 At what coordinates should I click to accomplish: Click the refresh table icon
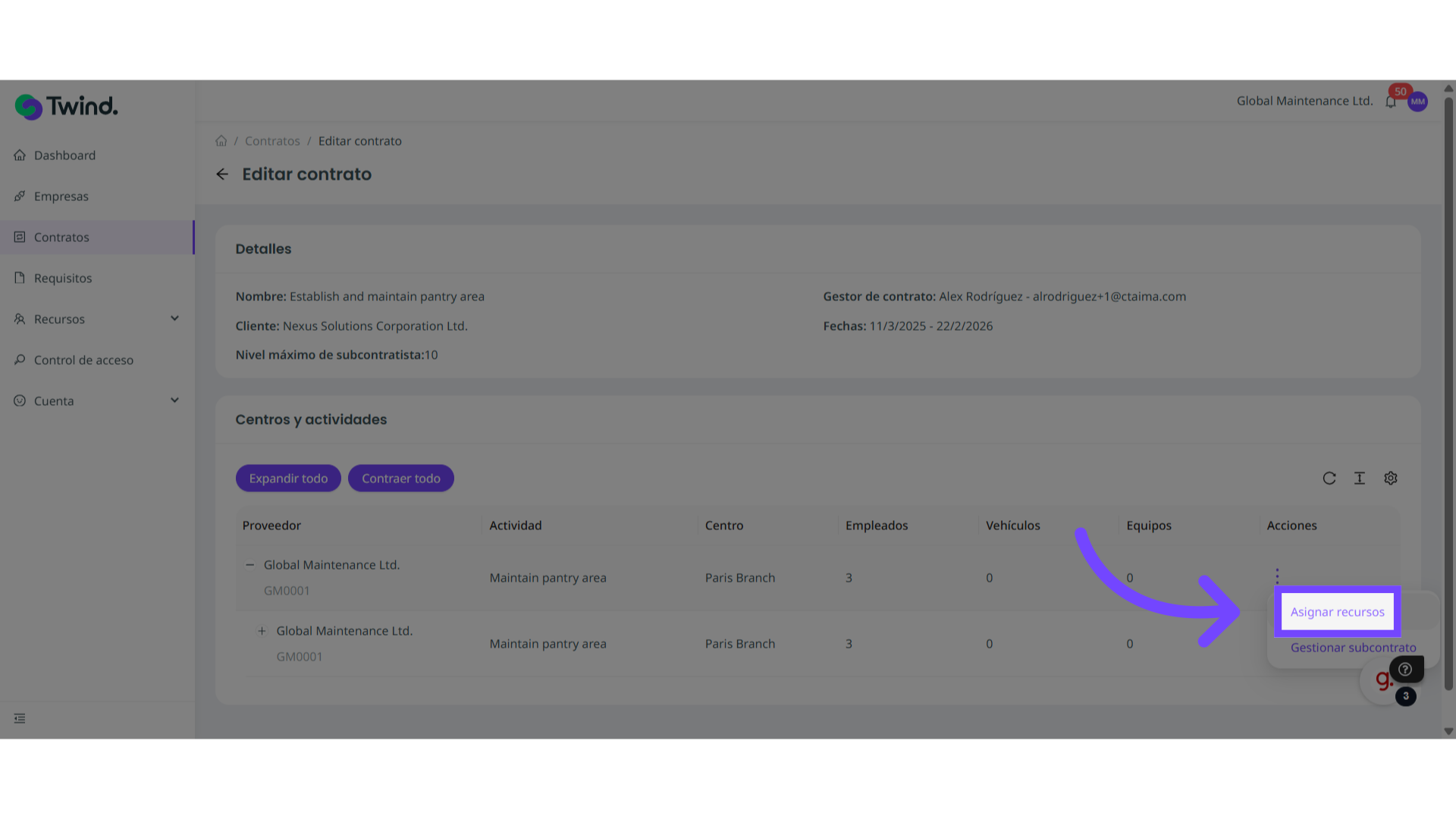1329,479
